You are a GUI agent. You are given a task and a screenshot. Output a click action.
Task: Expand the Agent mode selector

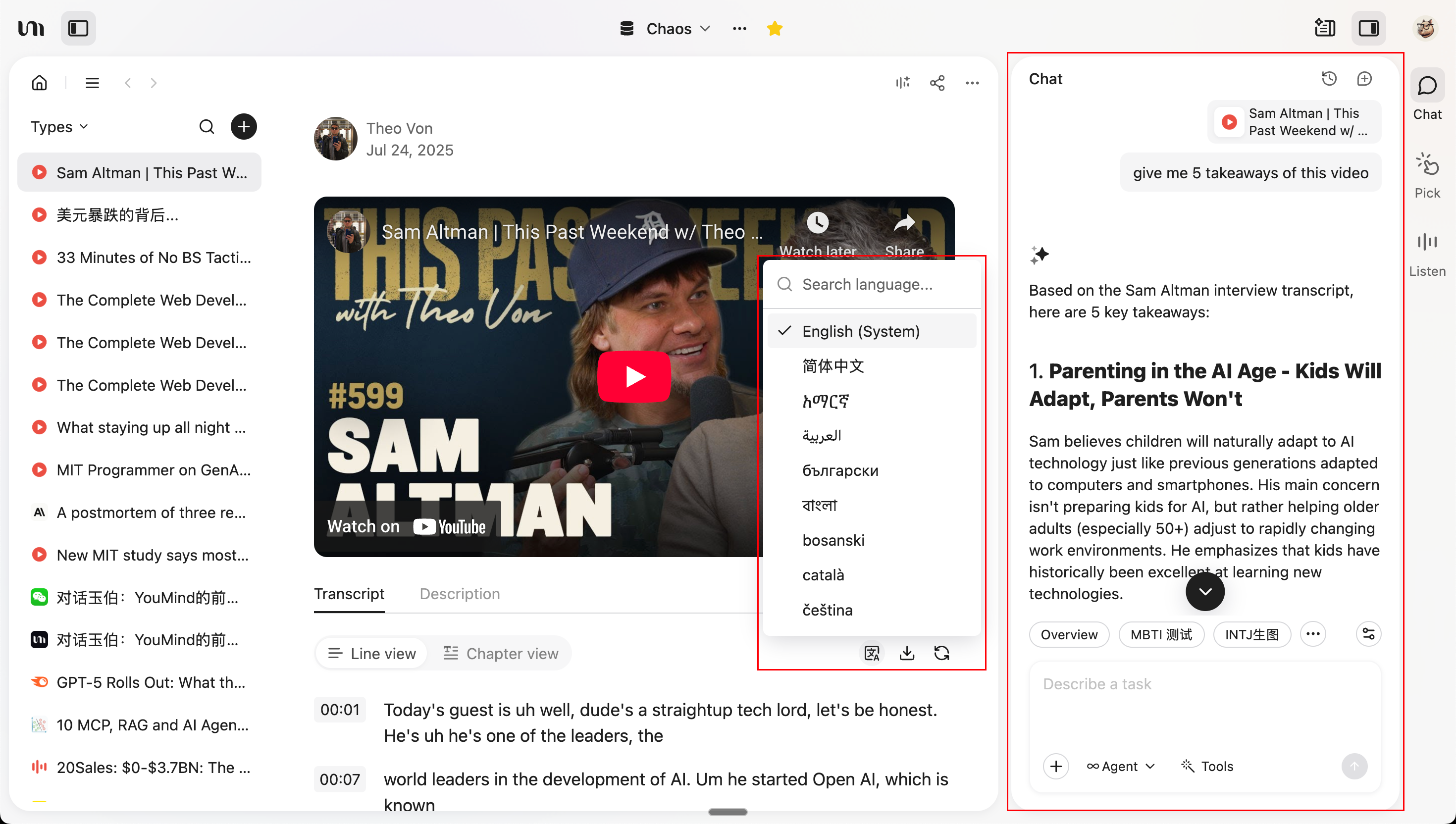tap(1120, 766)
